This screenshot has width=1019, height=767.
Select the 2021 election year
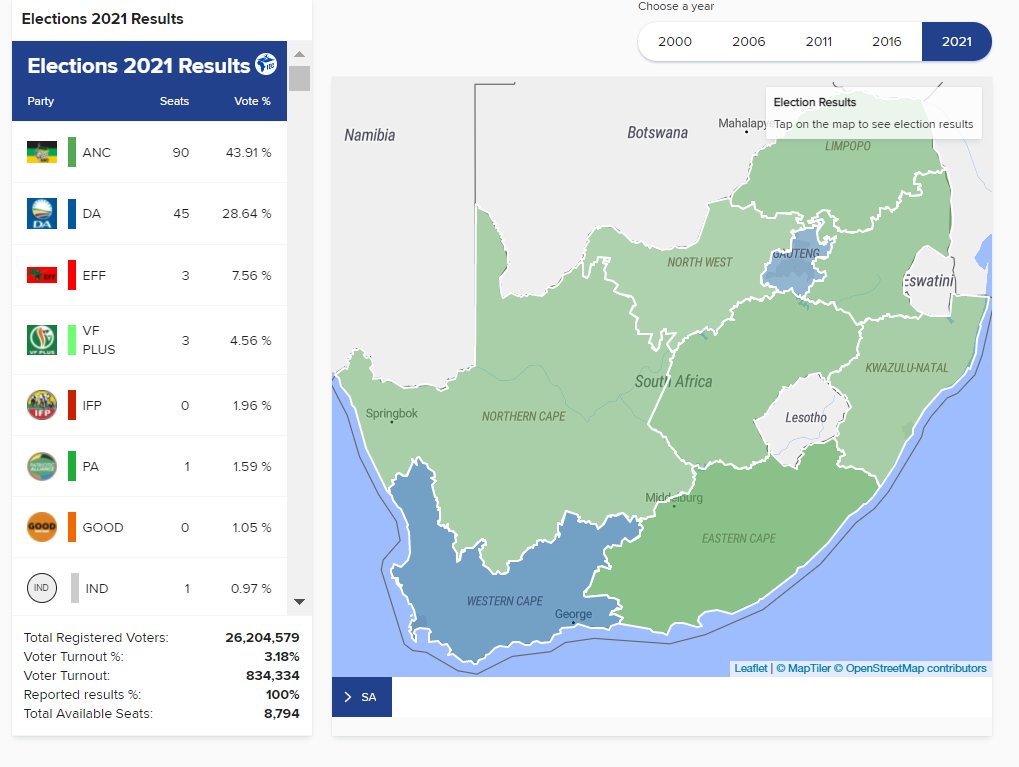(957, 42)
